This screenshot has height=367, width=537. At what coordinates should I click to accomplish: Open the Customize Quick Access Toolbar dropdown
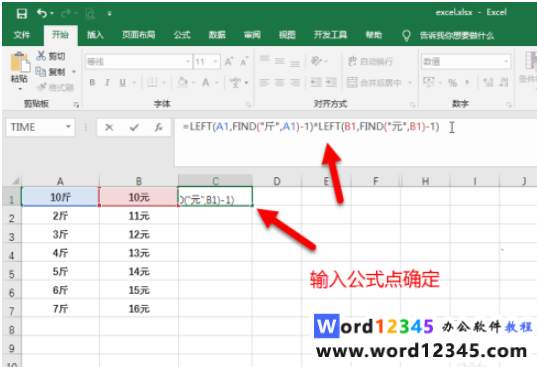[x=109, y=14]
